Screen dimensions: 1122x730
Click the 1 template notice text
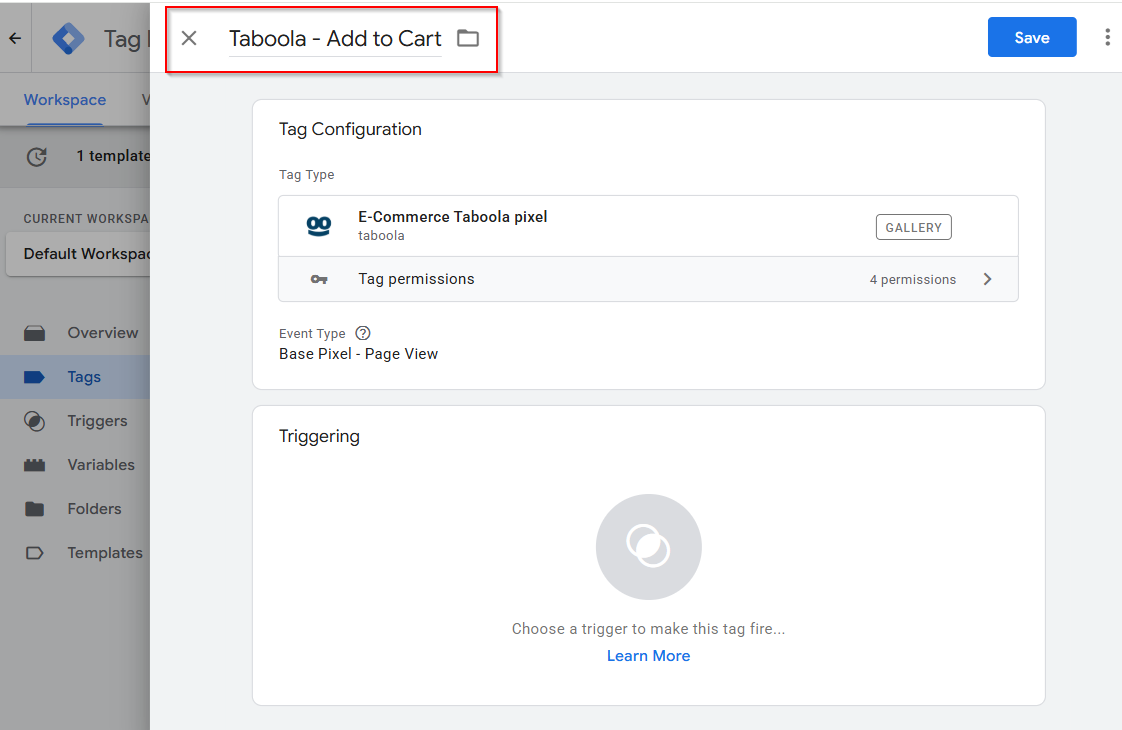coord(113,156)
